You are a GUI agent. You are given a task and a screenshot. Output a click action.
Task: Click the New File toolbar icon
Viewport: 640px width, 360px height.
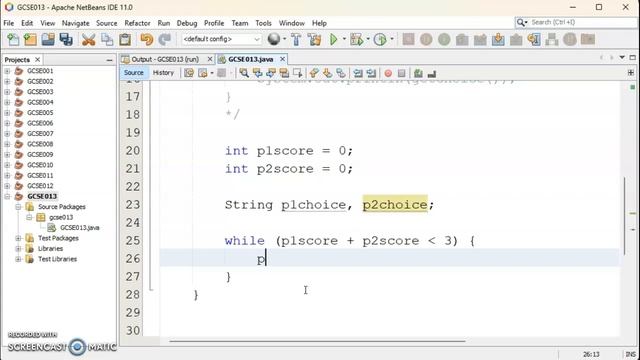coord(13,40)
